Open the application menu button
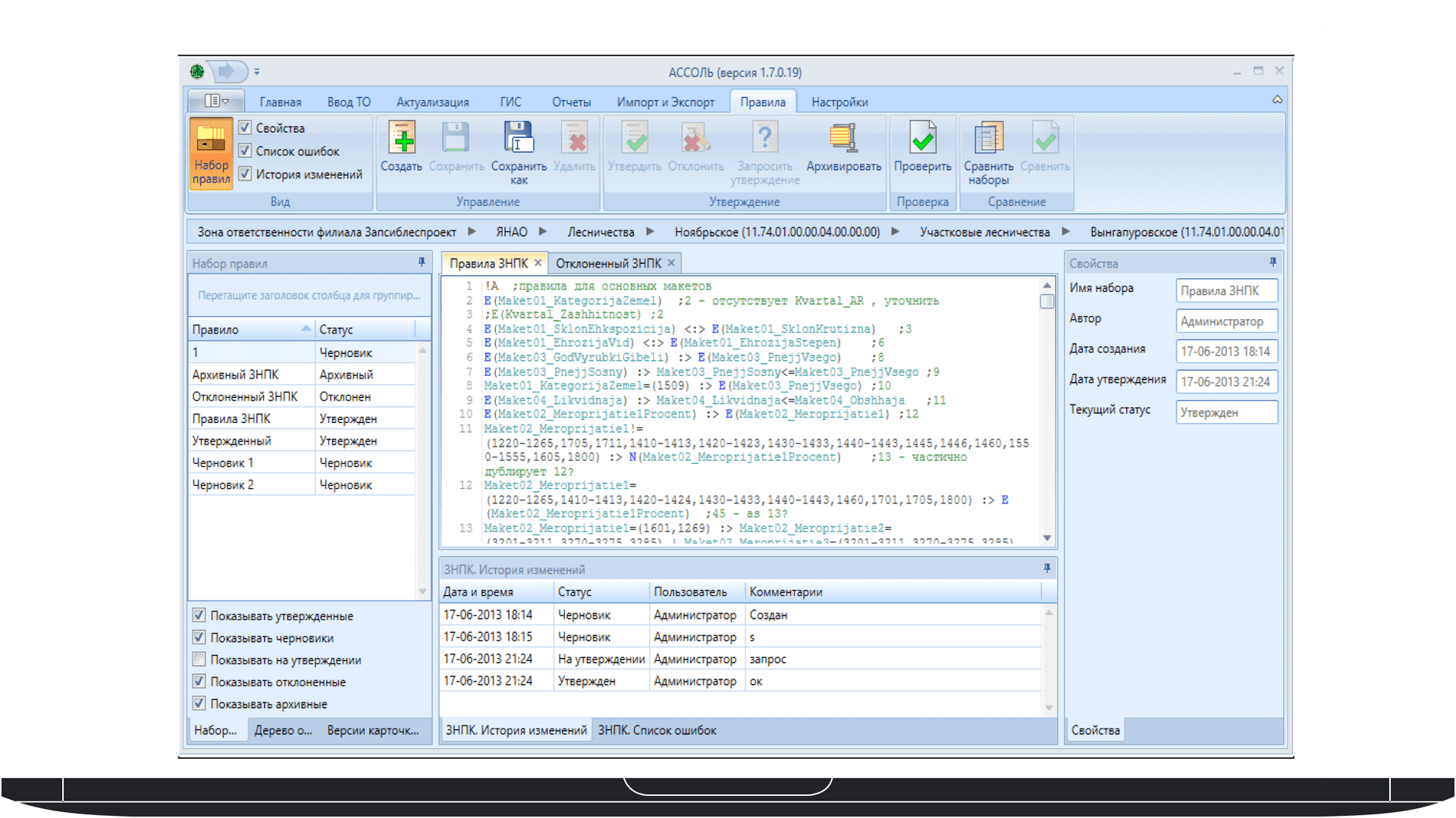Viewport: 1456px width, 818px height. (216, 101)
